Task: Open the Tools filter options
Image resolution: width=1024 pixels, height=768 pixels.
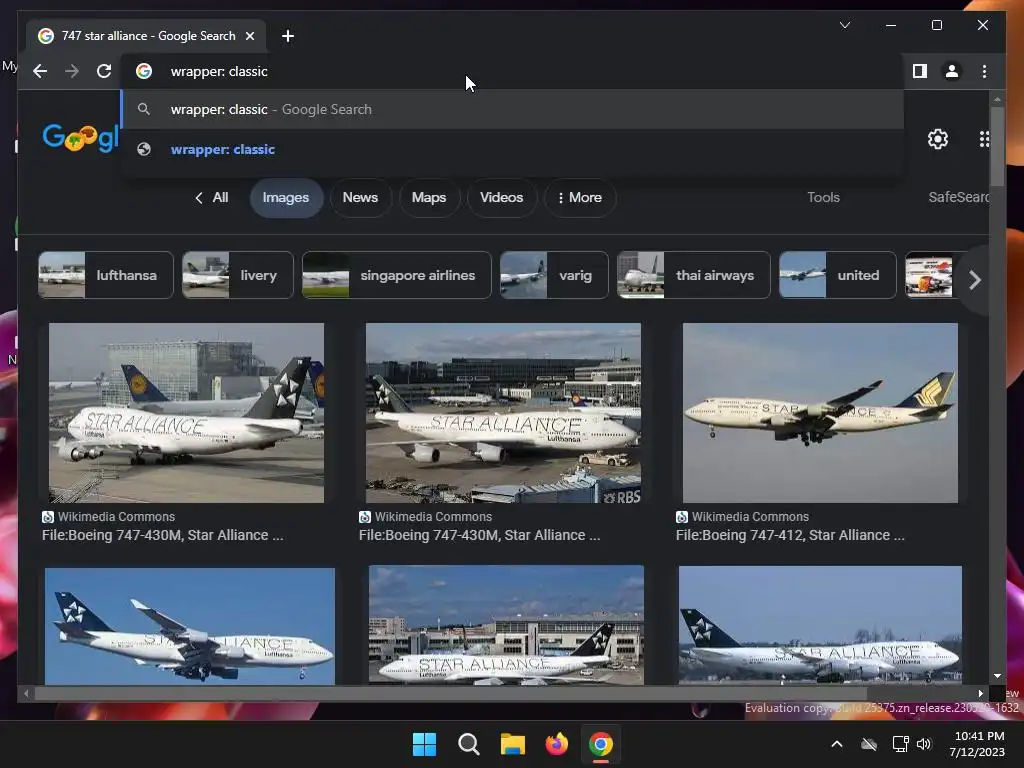Action: (823, 197)
